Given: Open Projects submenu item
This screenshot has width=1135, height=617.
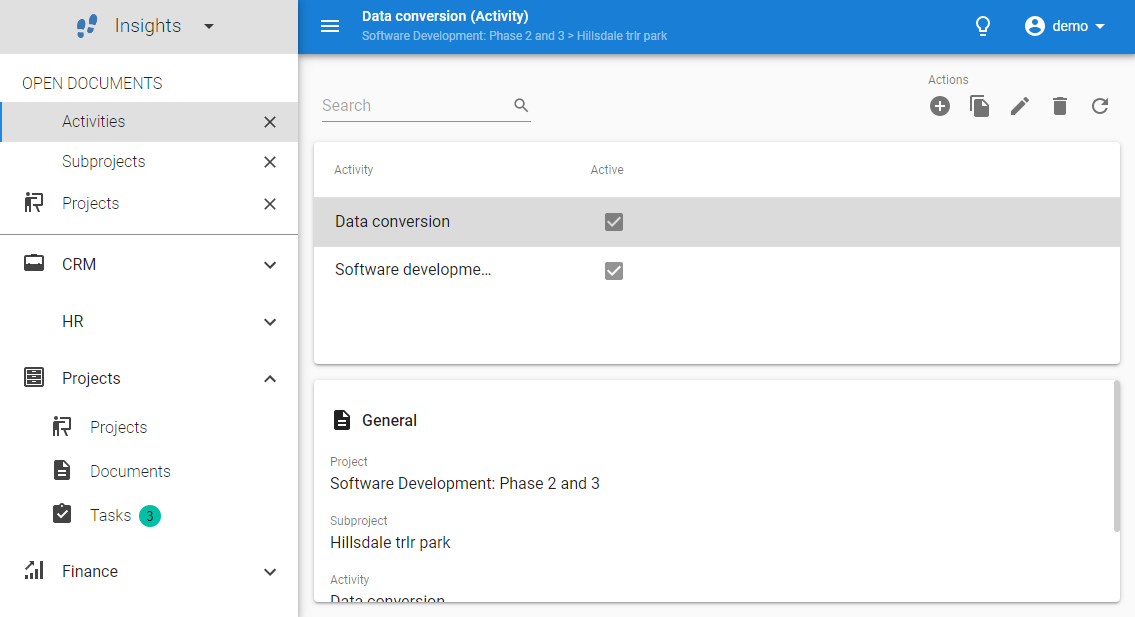Looking at the screenshot, I should [119, 427].
